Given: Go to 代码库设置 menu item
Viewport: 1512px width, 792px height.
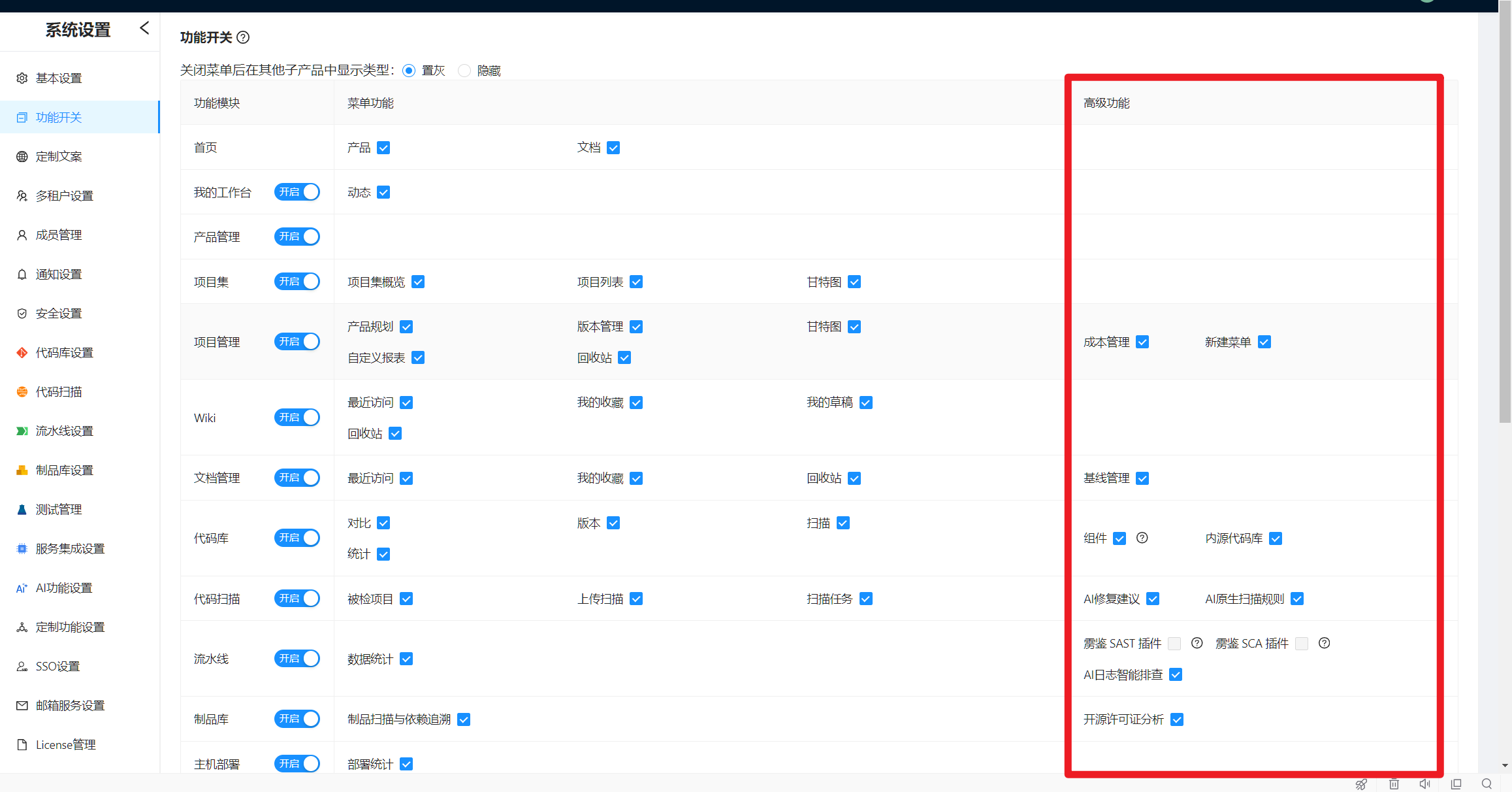Looking at the screenshot, I should (64, 353).
